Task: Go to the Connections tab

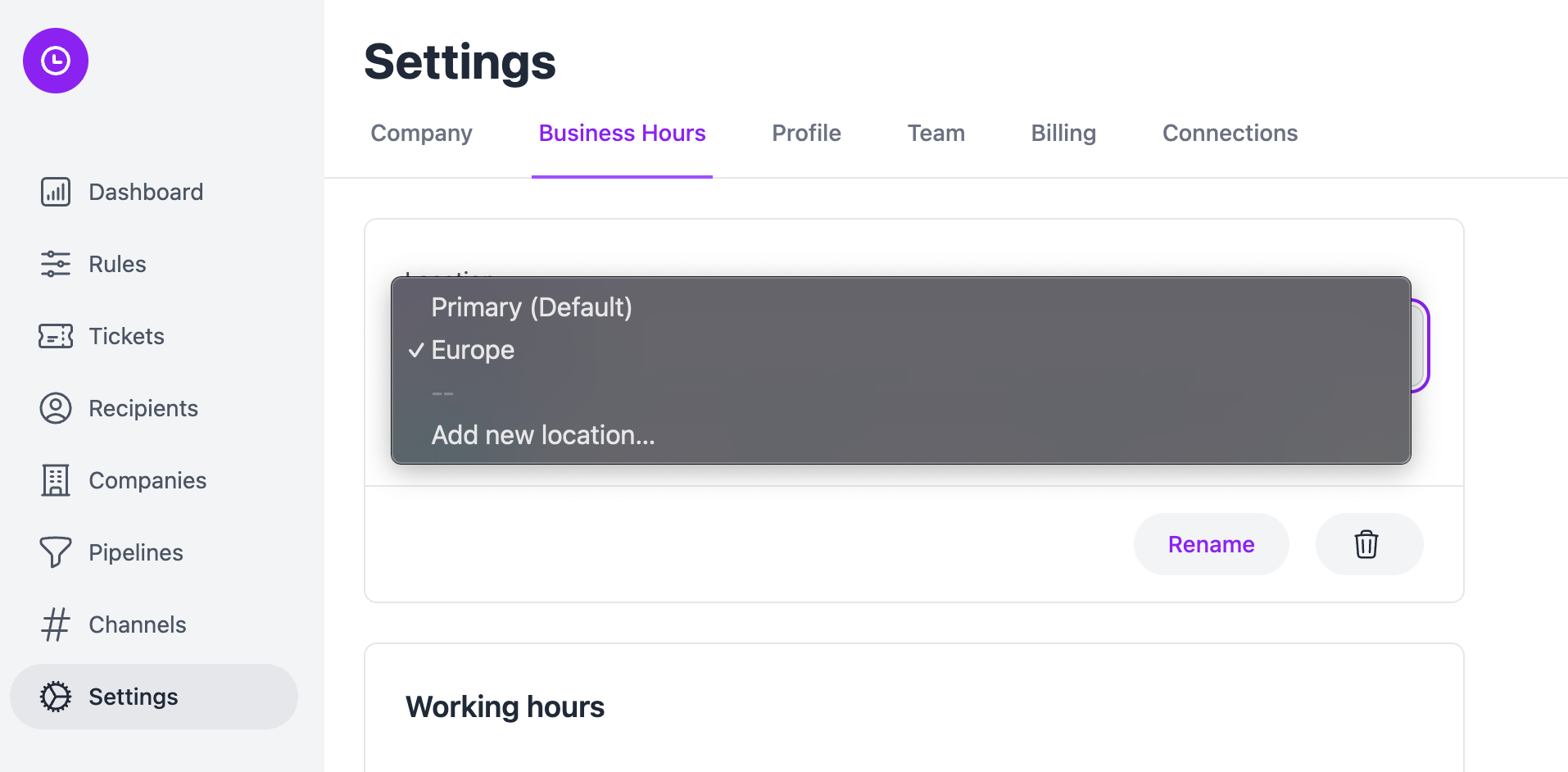Action: [1230, 134]
